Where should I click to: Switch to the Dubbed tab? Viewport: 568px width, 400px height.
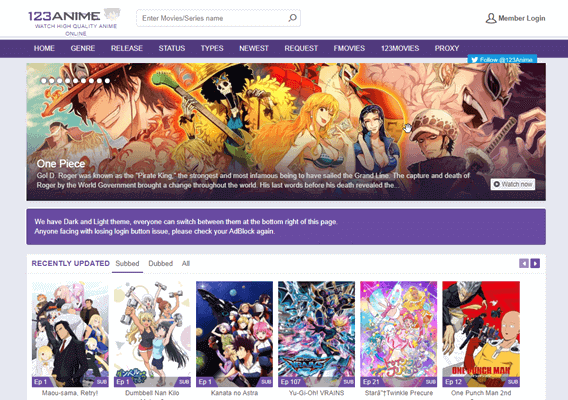160,263
